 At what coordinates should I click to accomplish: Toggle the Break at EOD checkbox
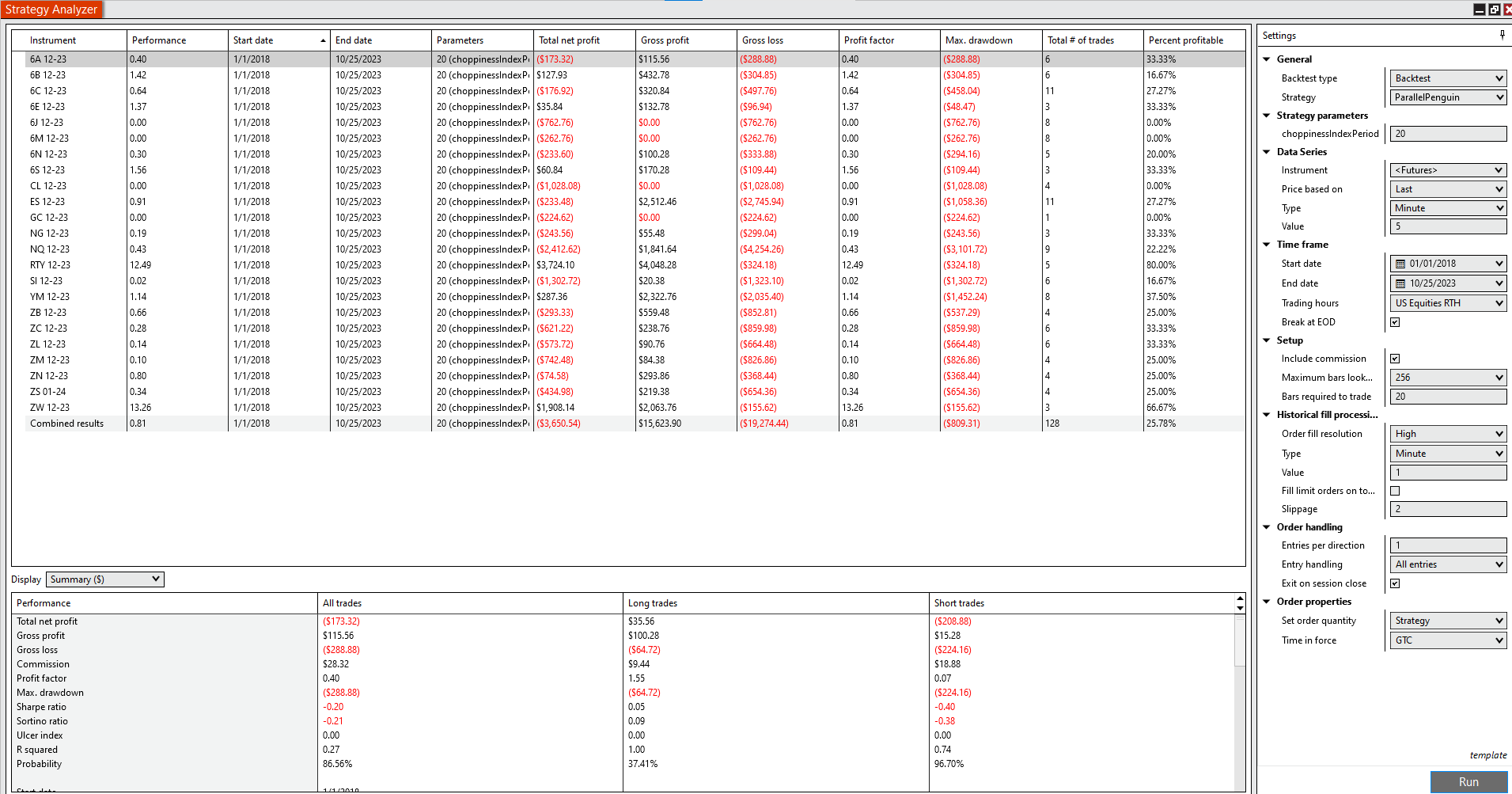point(1395,322)
